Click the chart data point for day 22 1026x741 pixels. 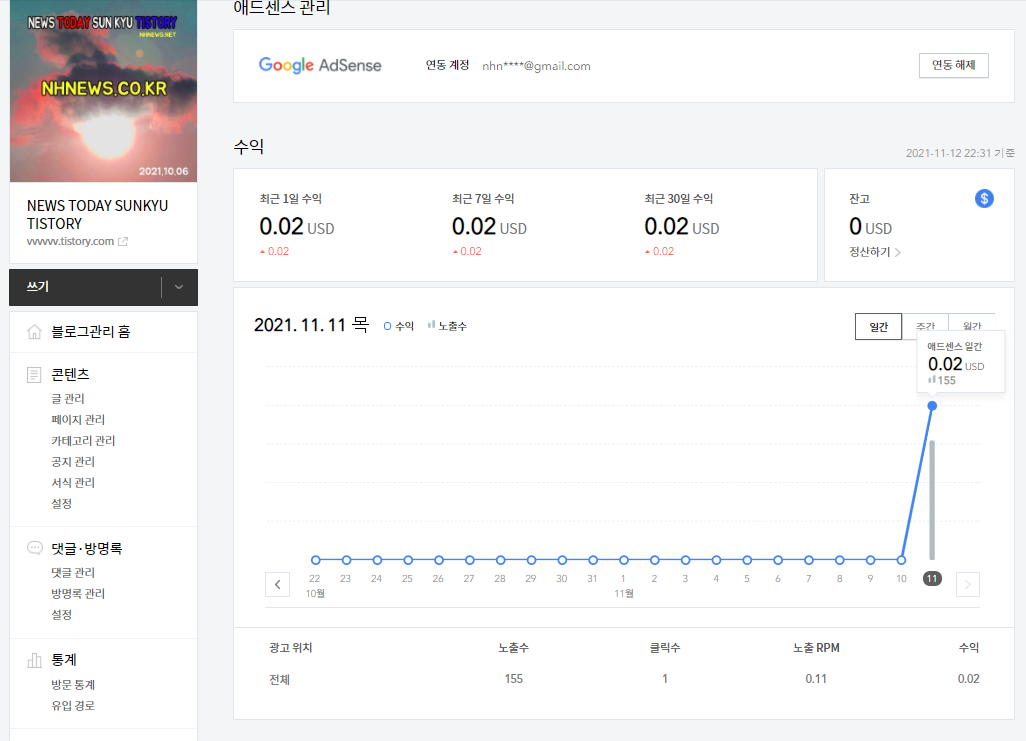(315, 560)
